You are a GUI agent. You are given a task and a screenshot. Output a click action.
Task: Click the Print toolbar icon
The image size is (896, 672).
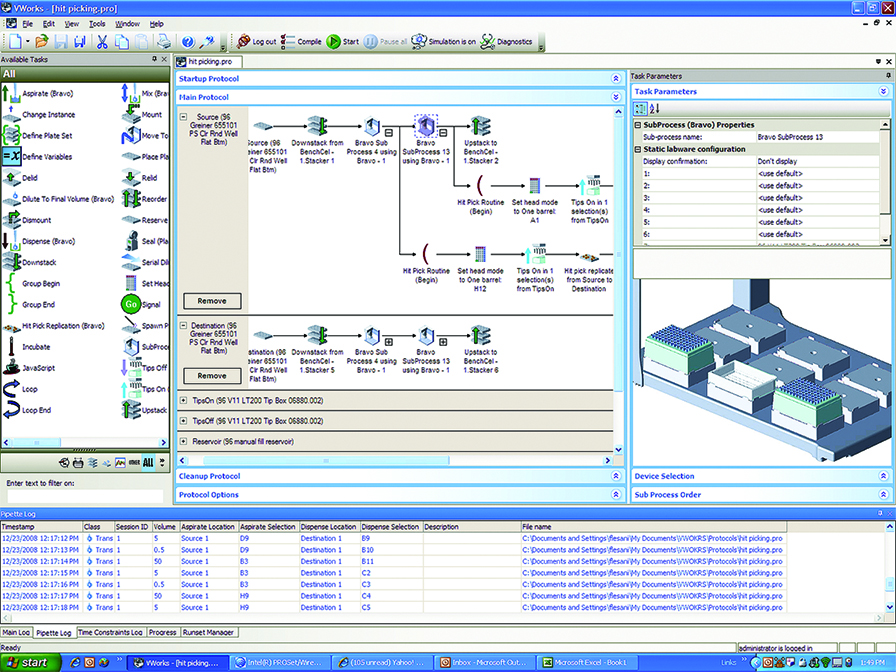point(163,42)
